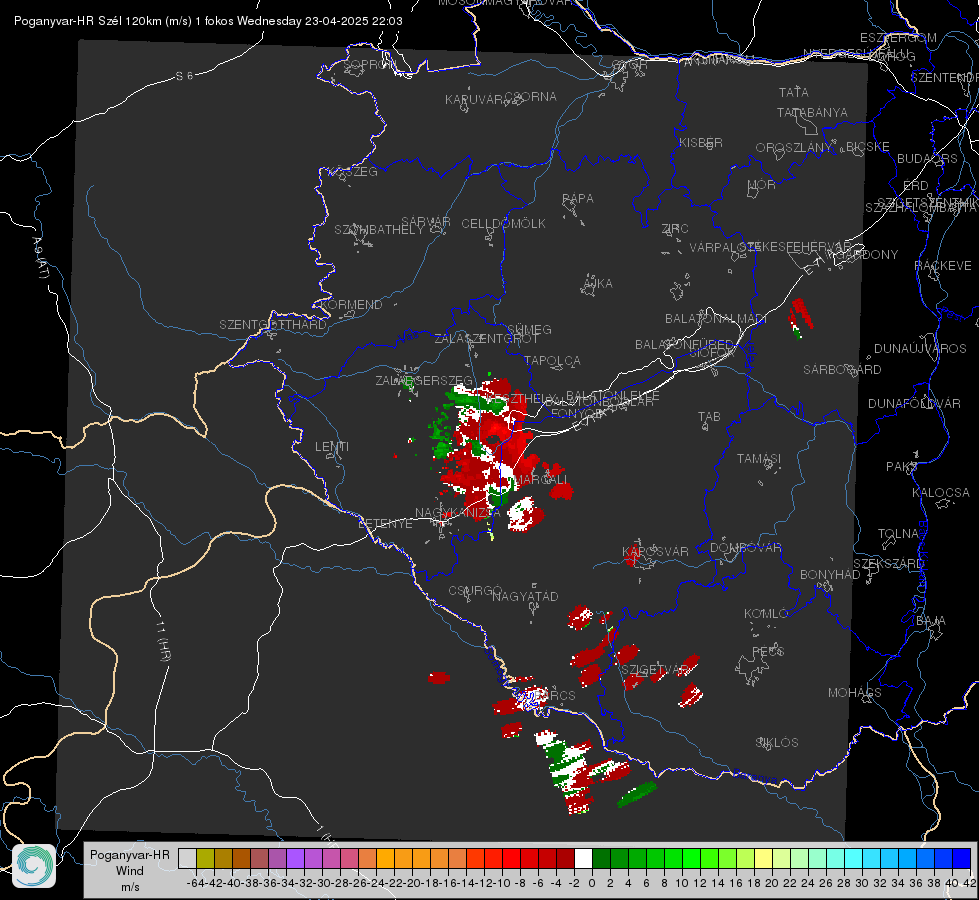Click the 'Poganyvar-HR Wind m/s' legend label
This screenshot has height=900, width=979.
(130, 871)
